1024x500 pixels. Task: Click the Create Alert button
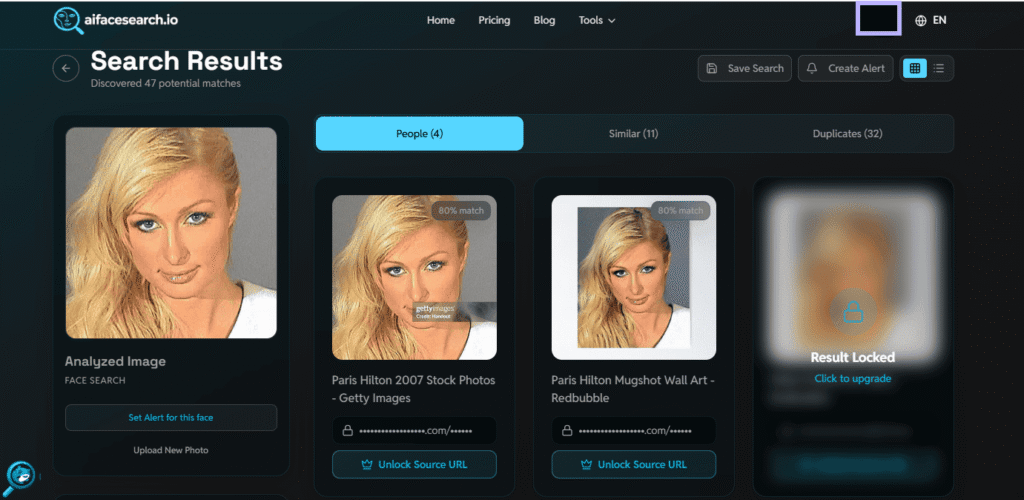[x=846, y=69]
